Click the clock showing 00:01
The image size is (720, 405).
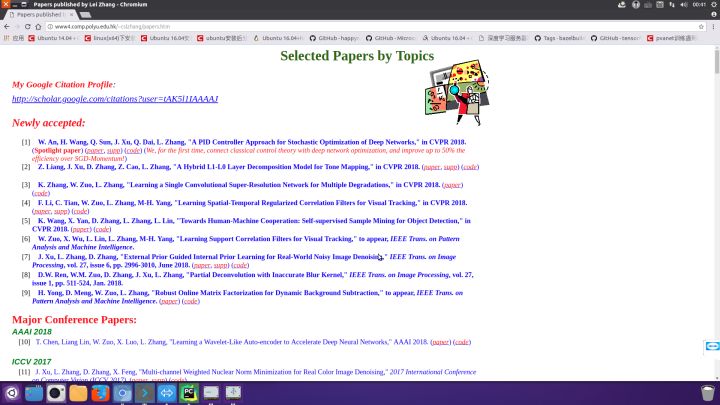tap(699, 5)
